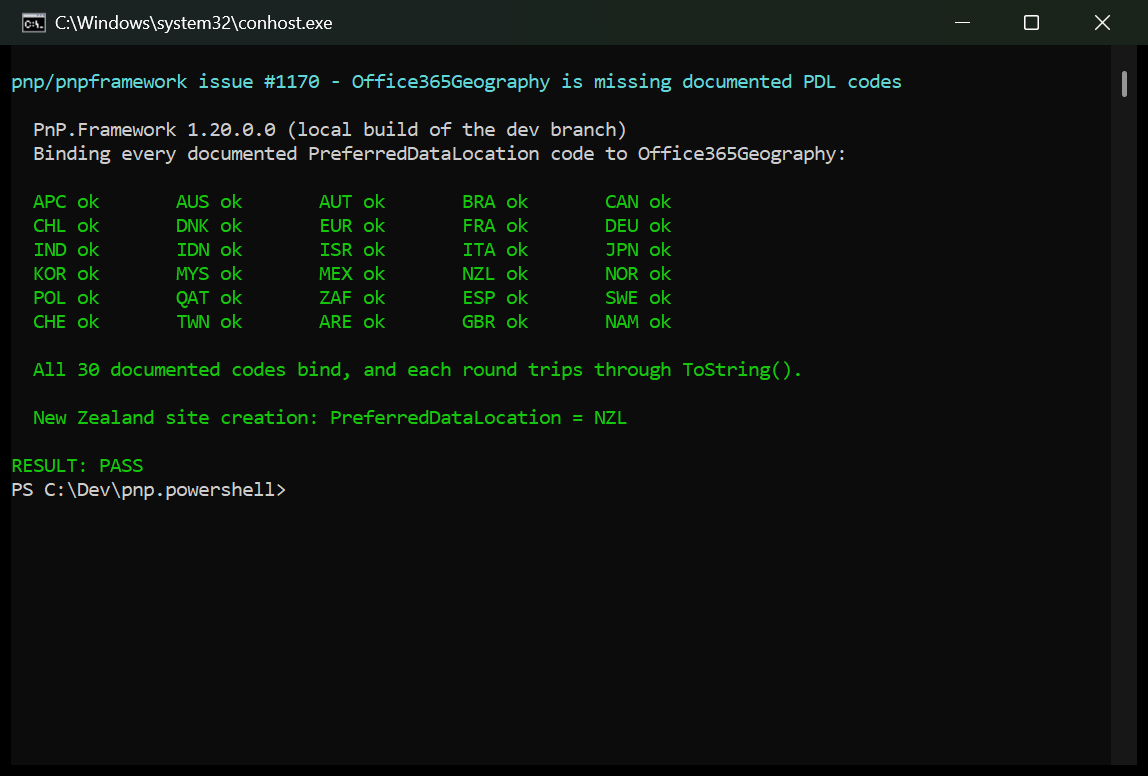Click the 'RESULT: PASS' line
Screen dimensions: 1148x776
77,466
